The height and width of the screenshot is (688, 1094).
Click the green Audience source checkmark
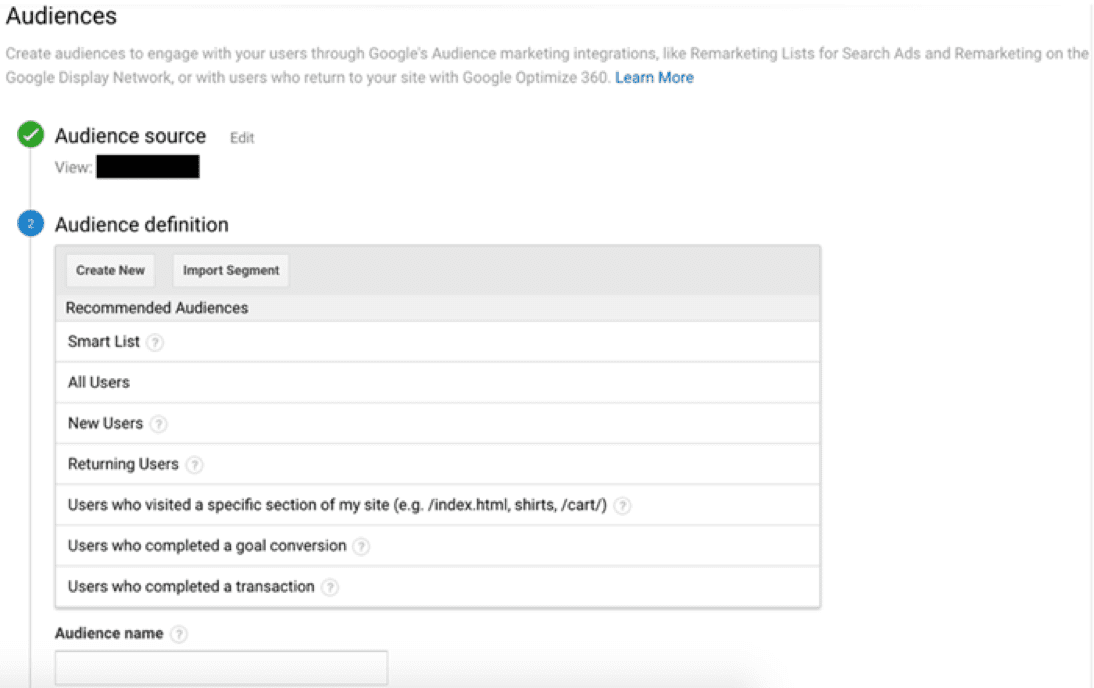[30, 136]
